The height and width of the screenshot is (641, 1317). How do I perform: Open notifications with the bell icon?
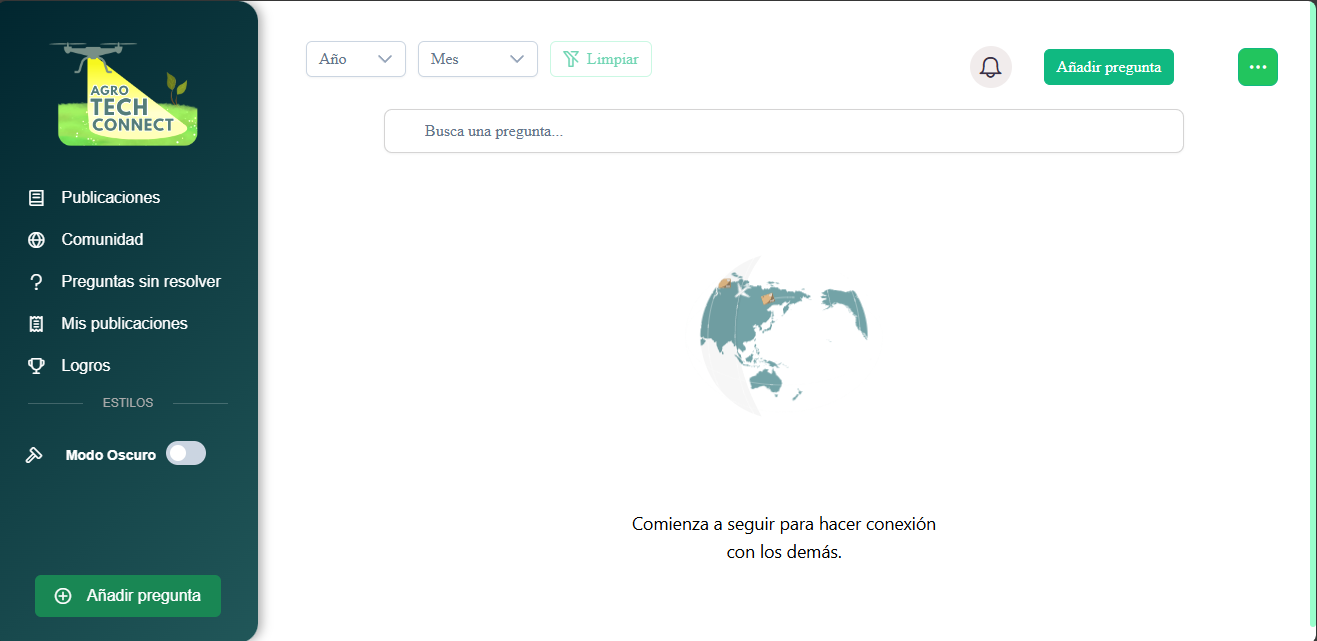click(990, 67)
